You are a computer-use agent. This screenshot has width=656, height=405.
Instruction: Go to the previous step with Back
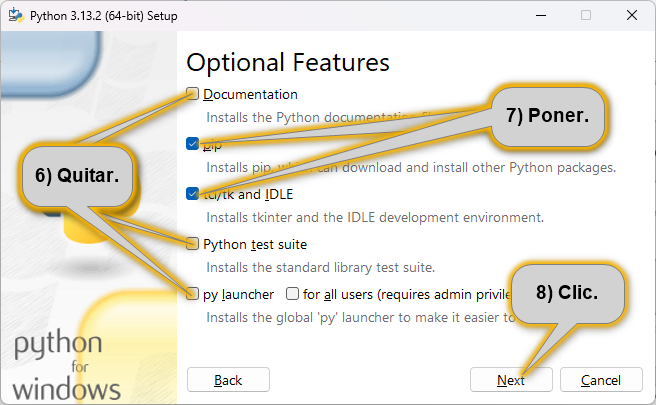[228, 380]
